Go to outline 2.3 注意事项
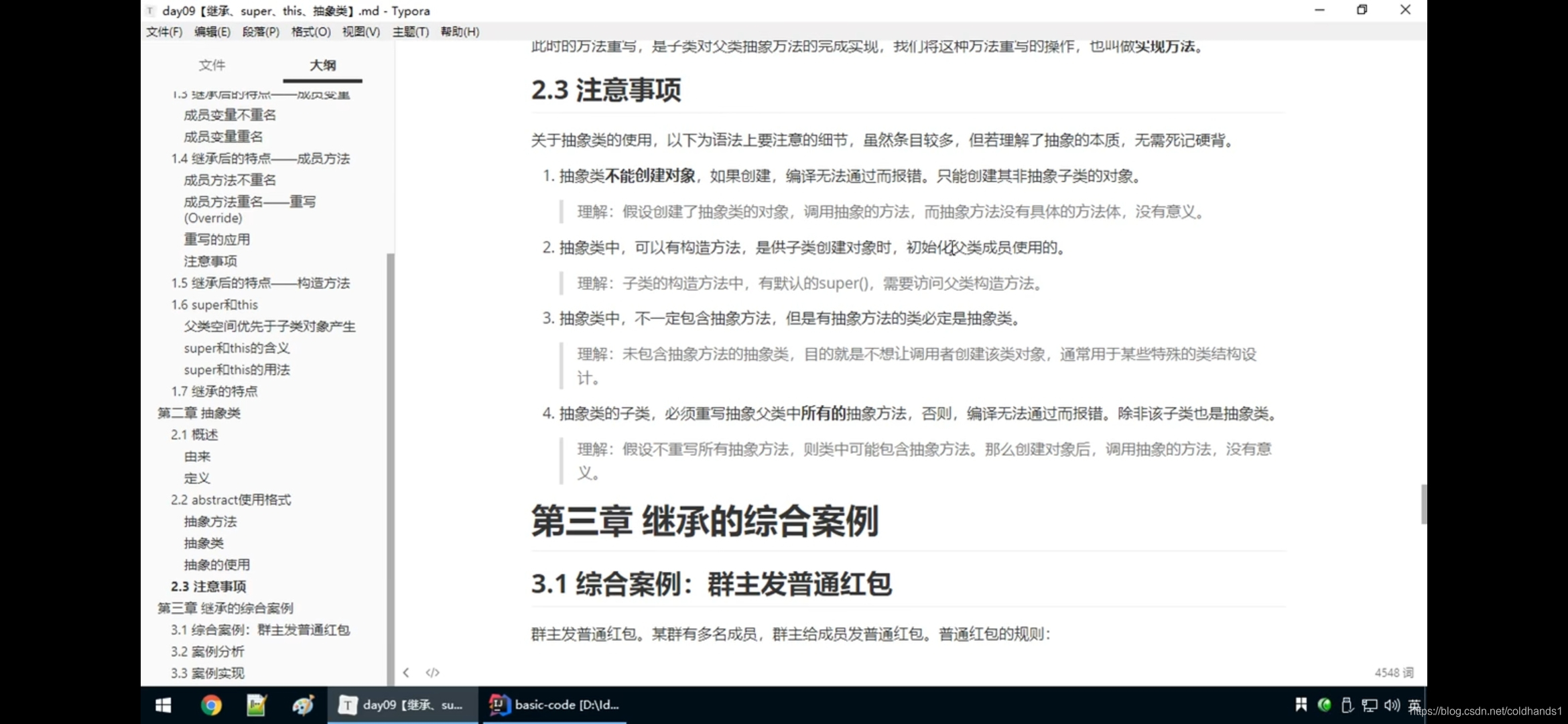Screen dimensions: 1568x724 (208, 586)
